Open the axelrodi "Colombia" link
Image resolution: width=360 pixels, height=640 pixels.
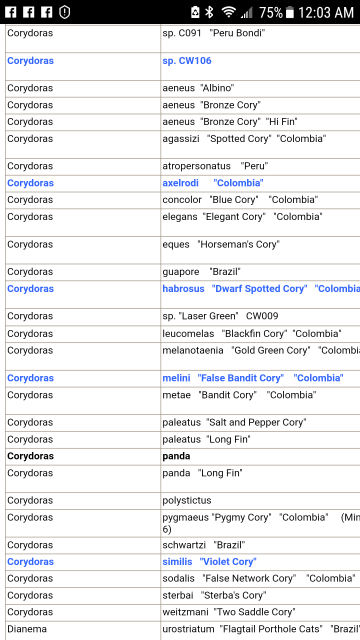coord(213,183)
